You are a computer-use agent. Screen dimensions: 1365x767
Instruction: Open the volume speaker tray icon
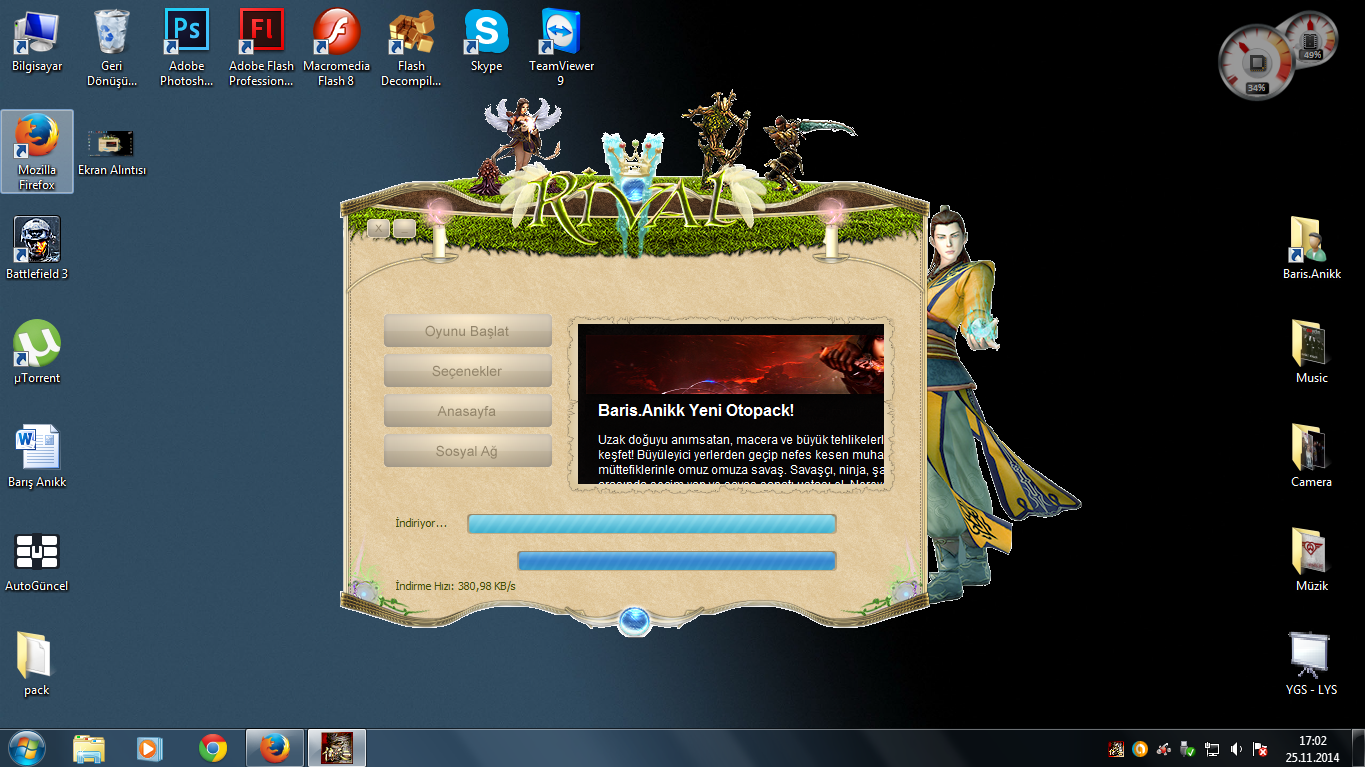click(x=1236, y=749)
